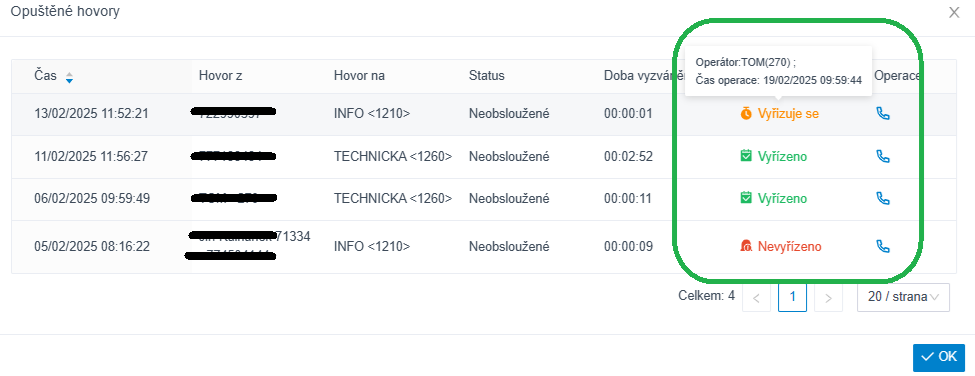Click the red alarm icon next to Nevyřízeno

tap(746, 247)
